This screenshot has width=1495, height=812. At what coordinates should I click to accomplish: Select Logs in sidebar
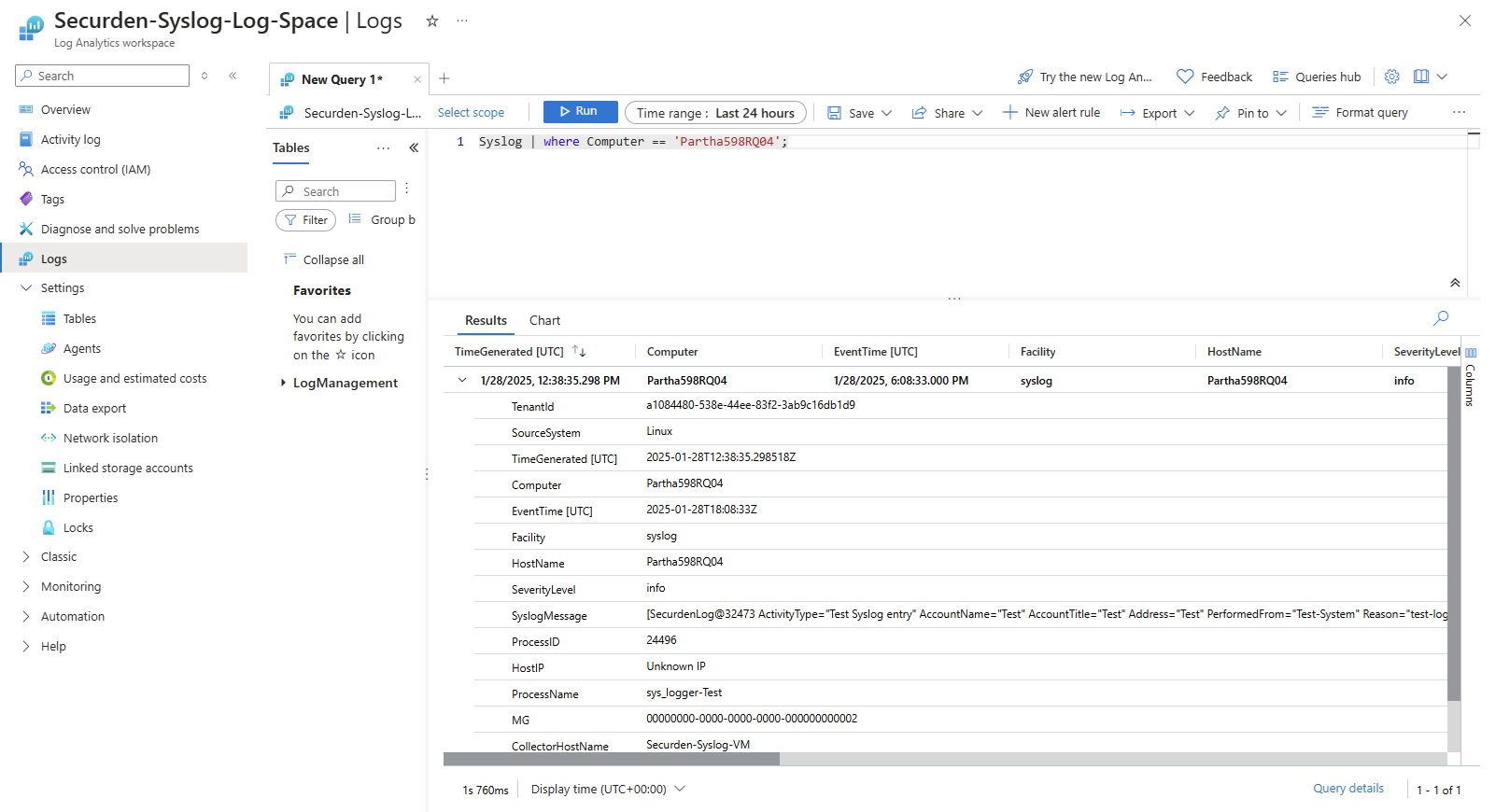tap(123, 259)
